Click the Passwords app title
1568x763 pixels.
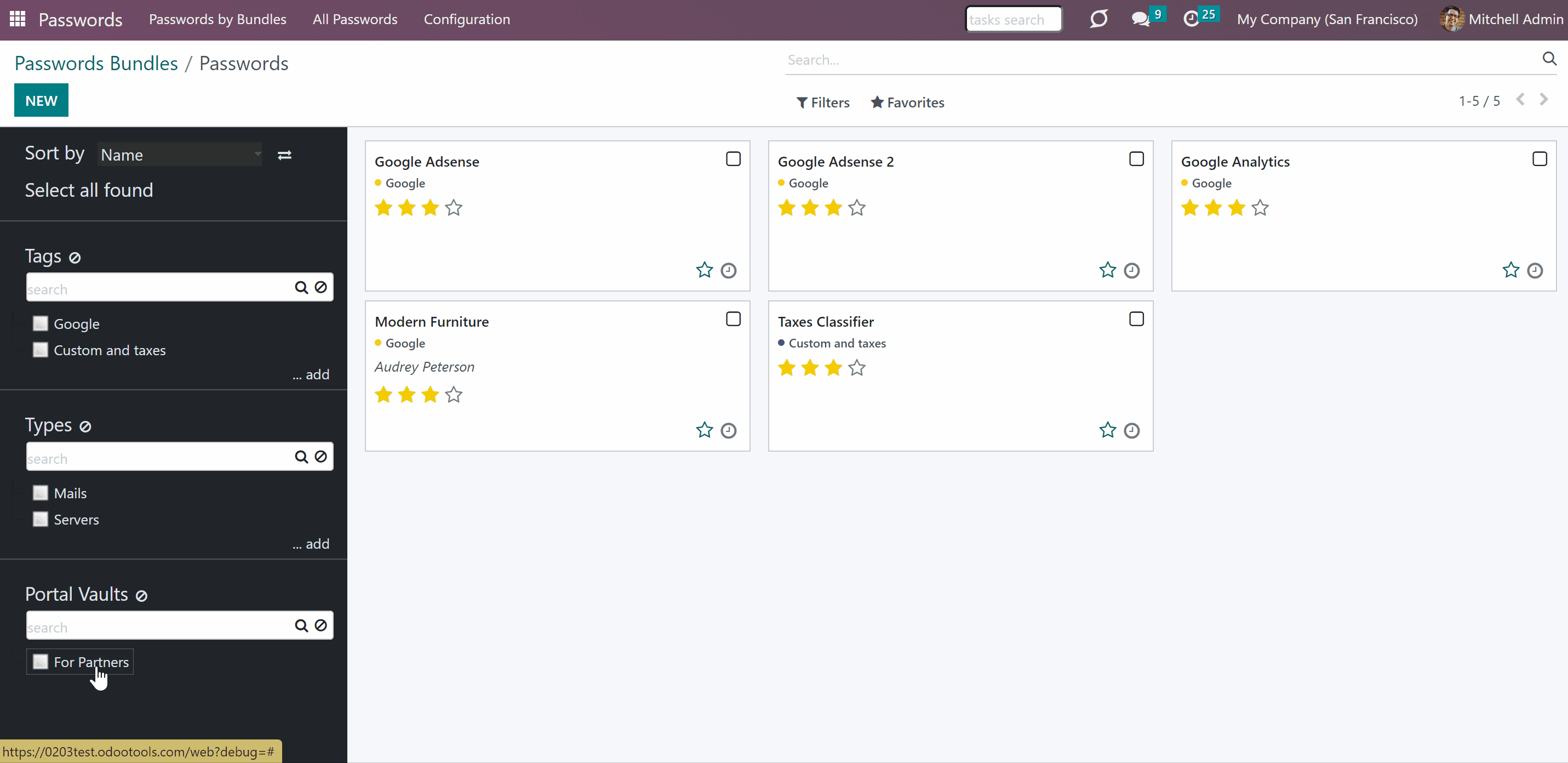pyautogui.click(x=81, y=20)
